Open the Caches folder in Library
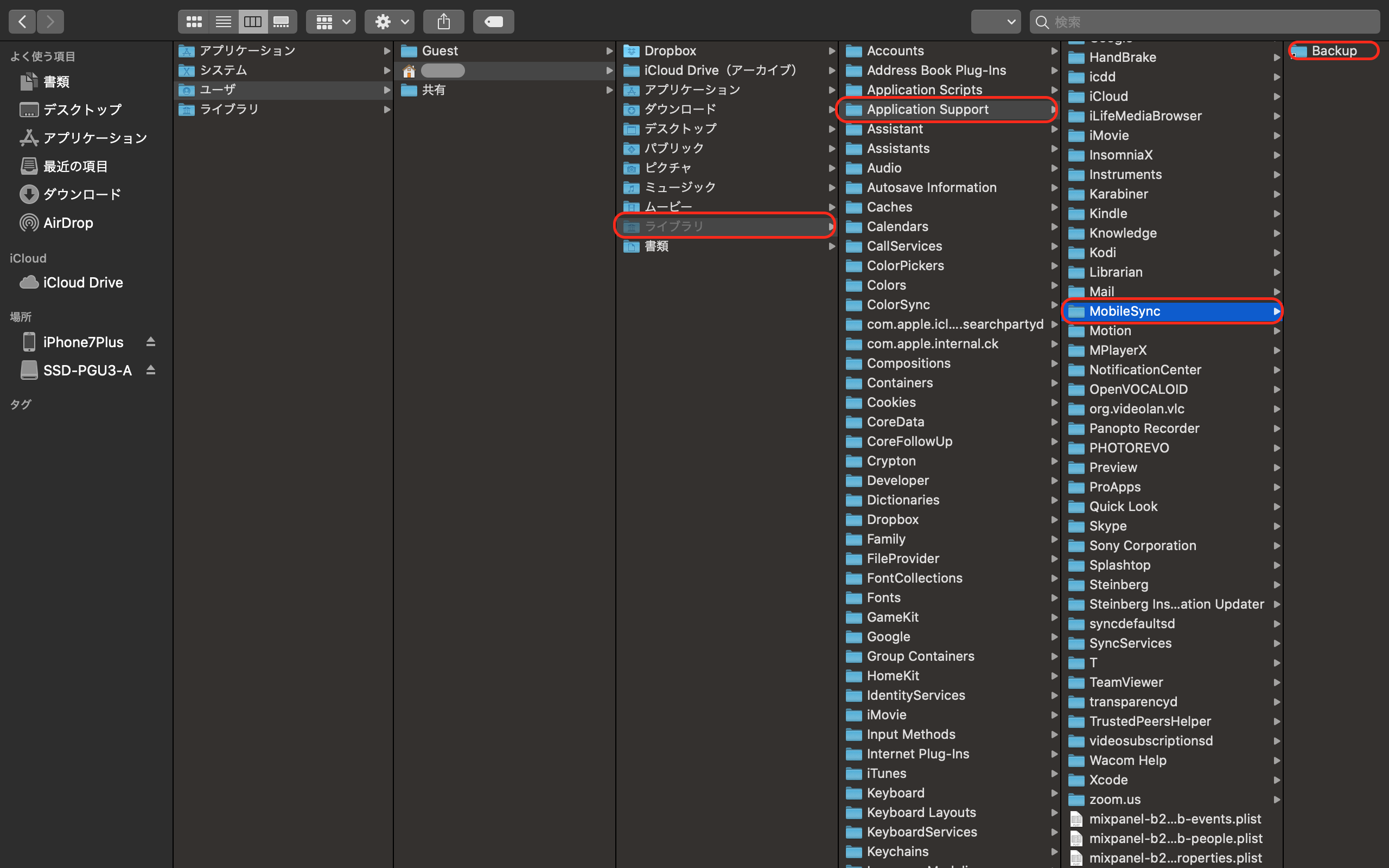 pos(889,207)
